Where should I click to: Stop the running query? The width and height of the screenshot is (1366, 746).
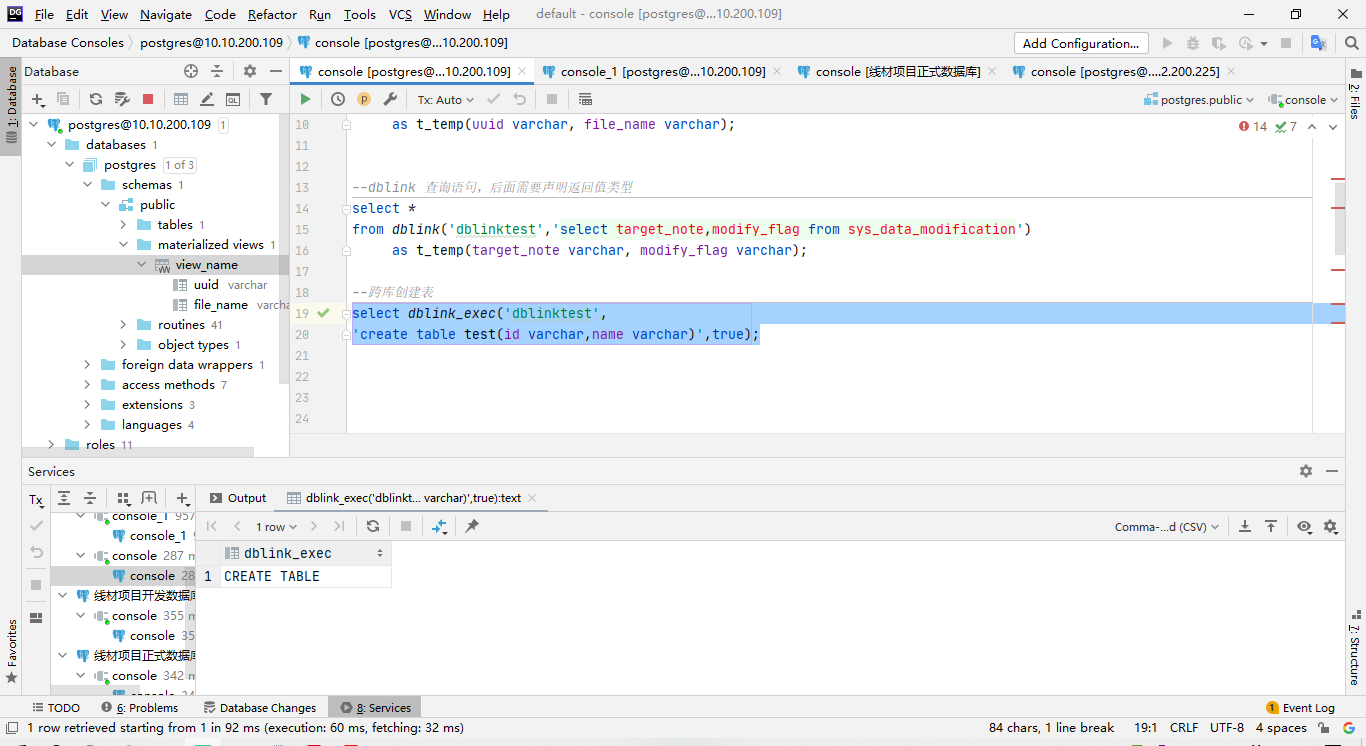coord(552,98)
